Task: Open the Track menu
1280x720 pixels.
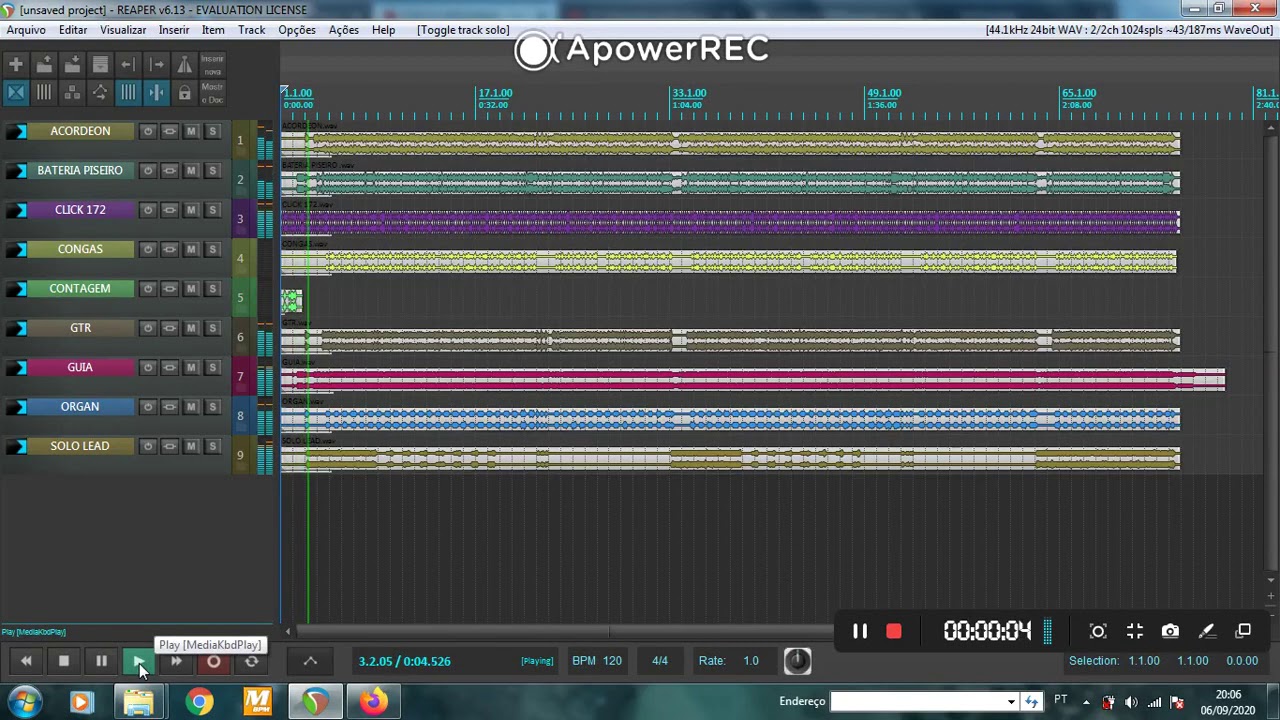Action: point(252,30)
